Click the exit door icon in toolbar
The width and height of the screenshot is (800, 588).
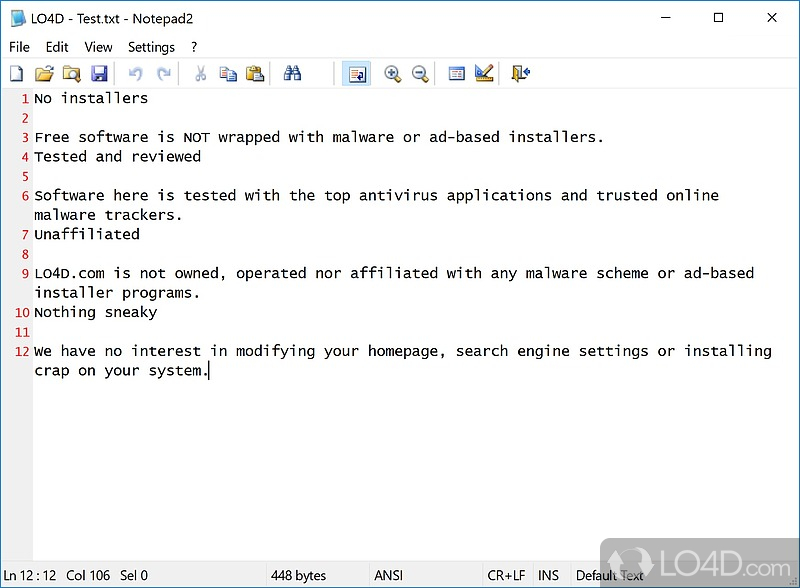coord(521,74)
